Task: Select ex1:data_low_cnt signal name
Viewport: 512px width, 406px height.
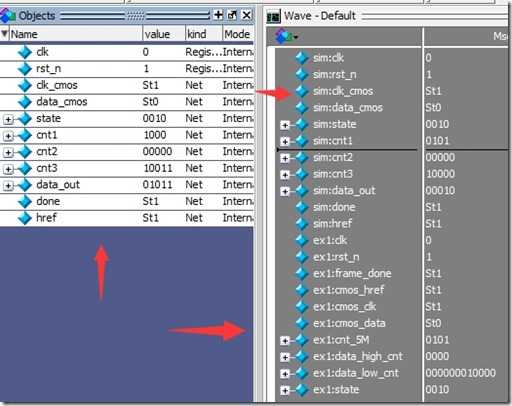Action: (x=356, y=373)
